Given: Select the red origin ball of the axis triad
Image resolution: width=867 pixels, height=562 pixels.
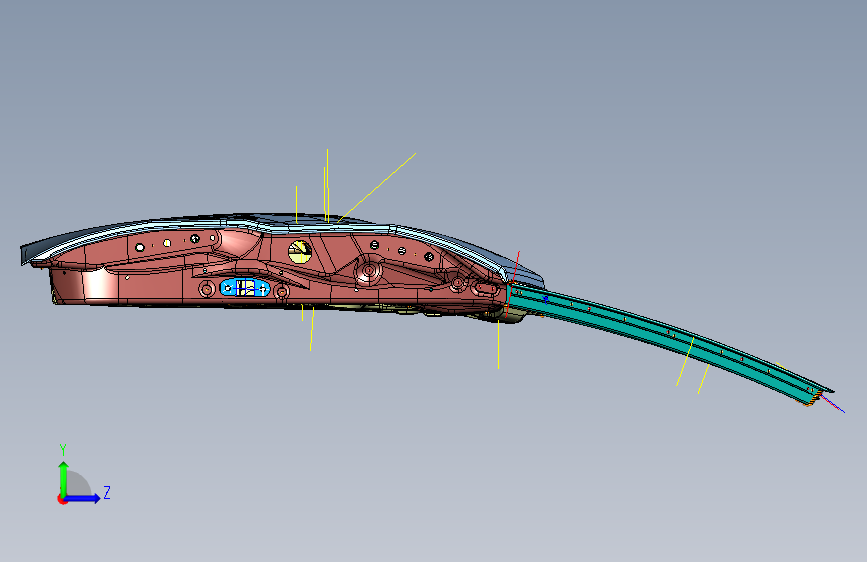Looking at the screenshot, I should (62, 499).
